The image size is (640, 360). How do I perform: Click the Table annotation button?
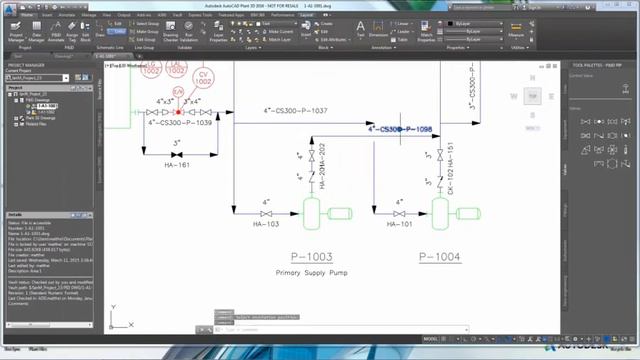click(x=400, y=40)
